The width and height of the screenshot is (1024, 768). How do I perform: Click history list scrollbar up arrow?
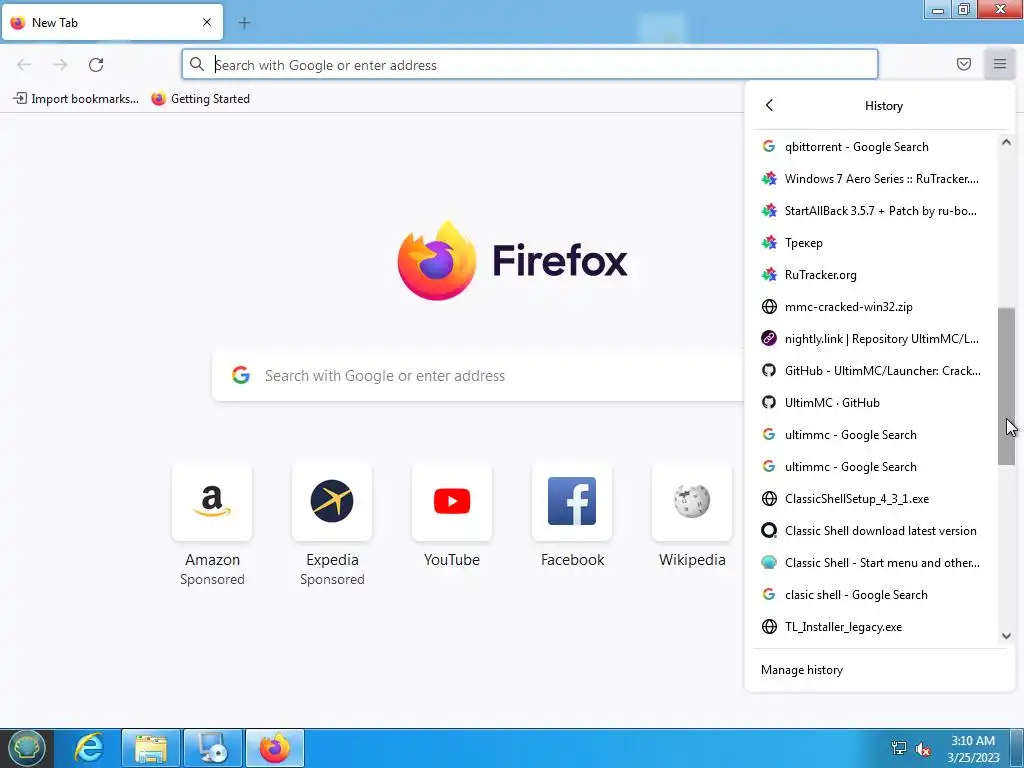coord(1006,142)
